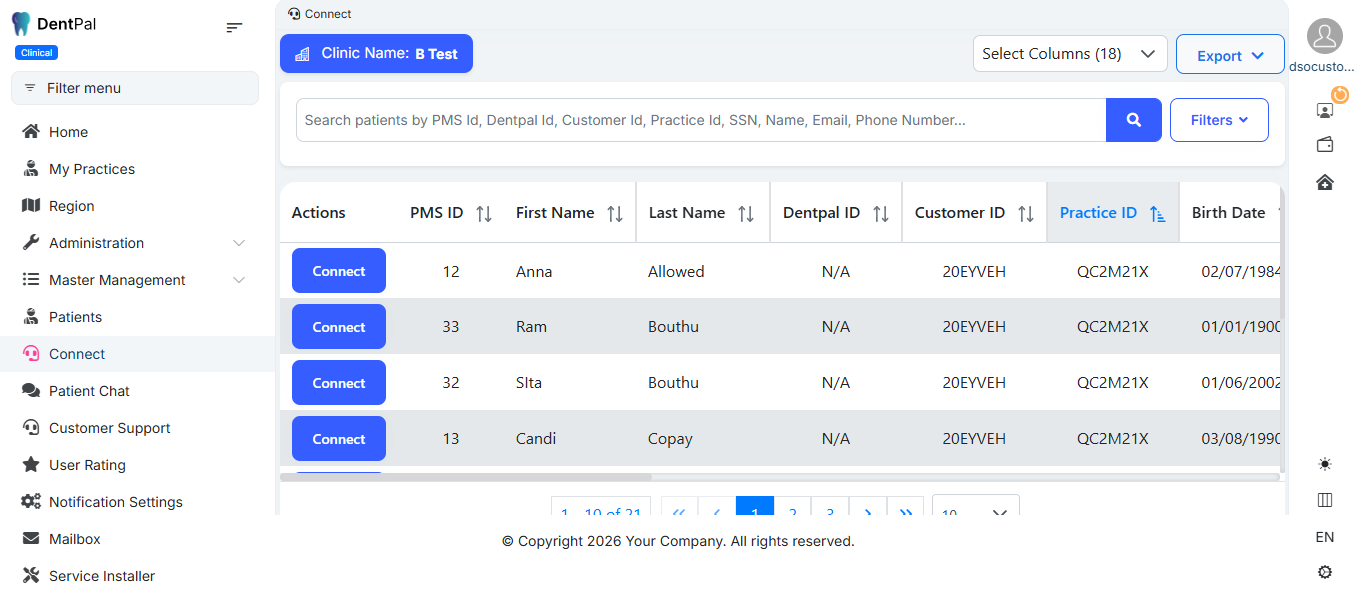
Task: Sort table by PMS ID column
Action: (484, 213)
